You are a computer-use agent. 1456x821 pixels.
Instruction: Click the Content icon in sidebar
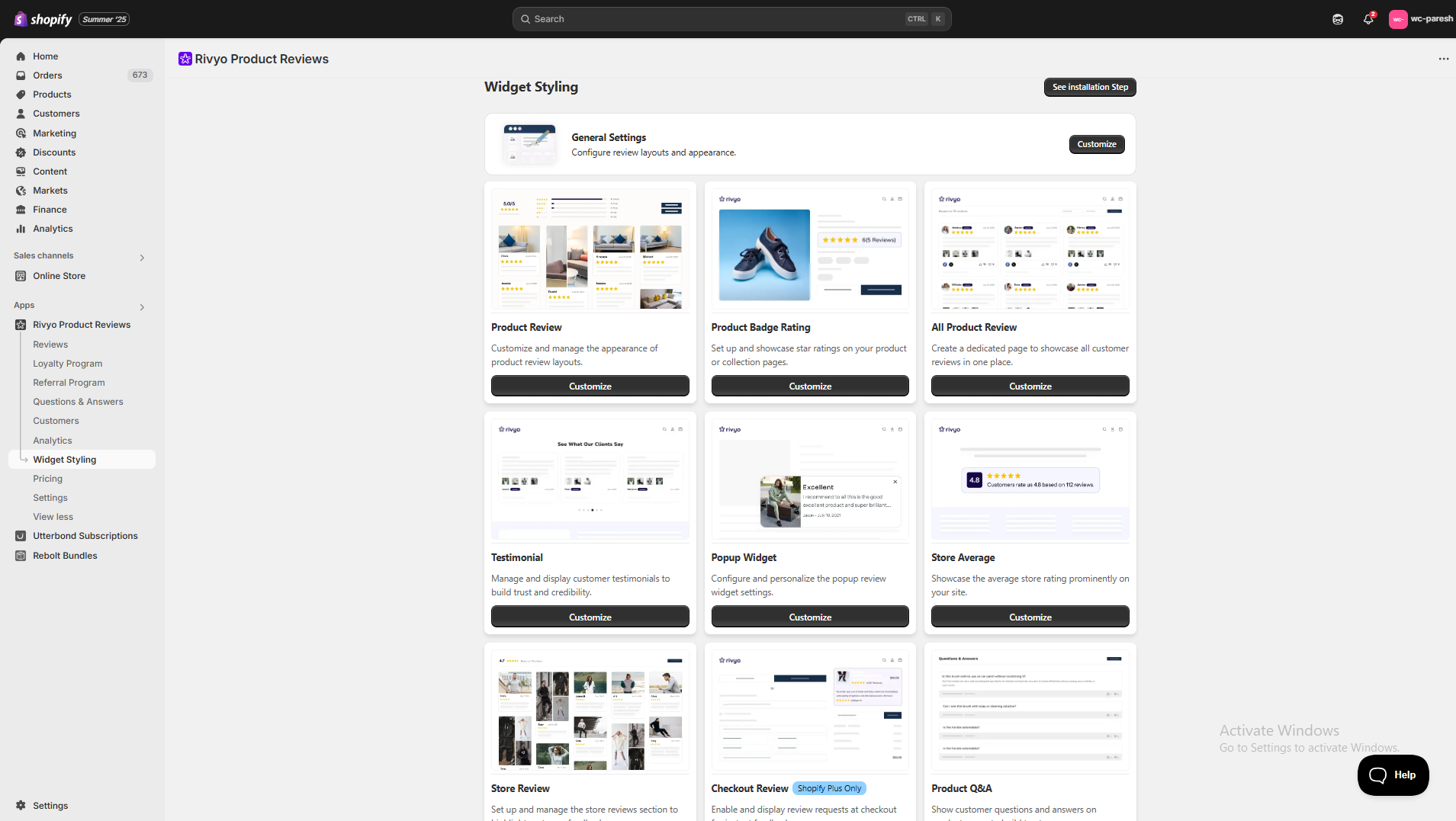[x=21, y=172]
